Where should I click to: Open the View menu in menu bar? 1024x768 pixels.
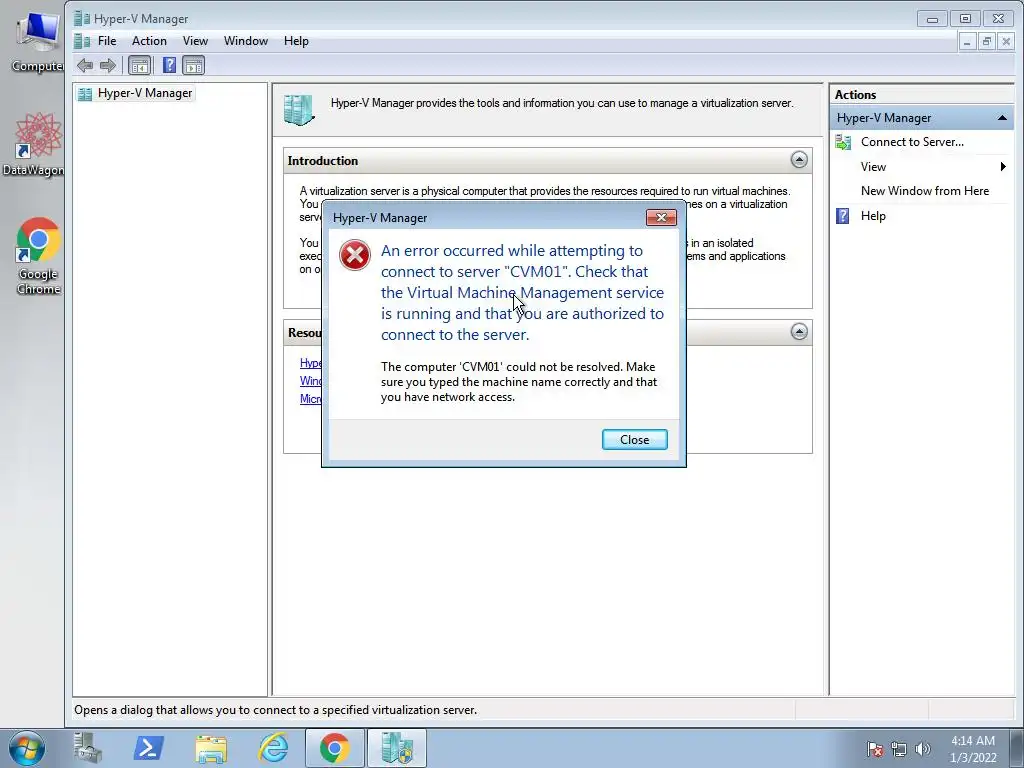[195, 40]
